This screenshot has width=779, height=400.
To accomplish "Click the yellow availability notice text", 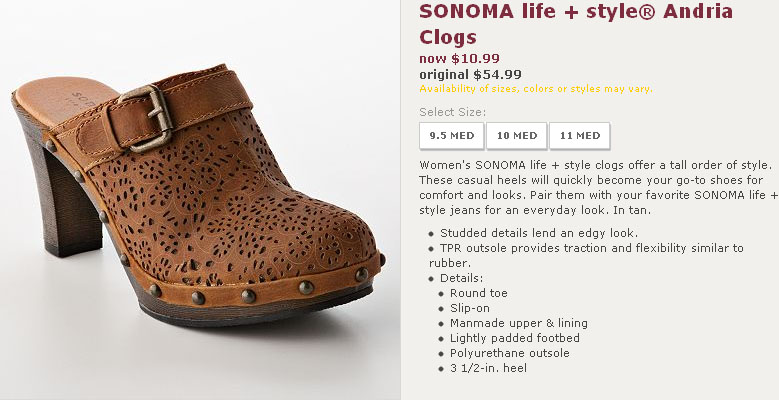I will coord(535,88).
